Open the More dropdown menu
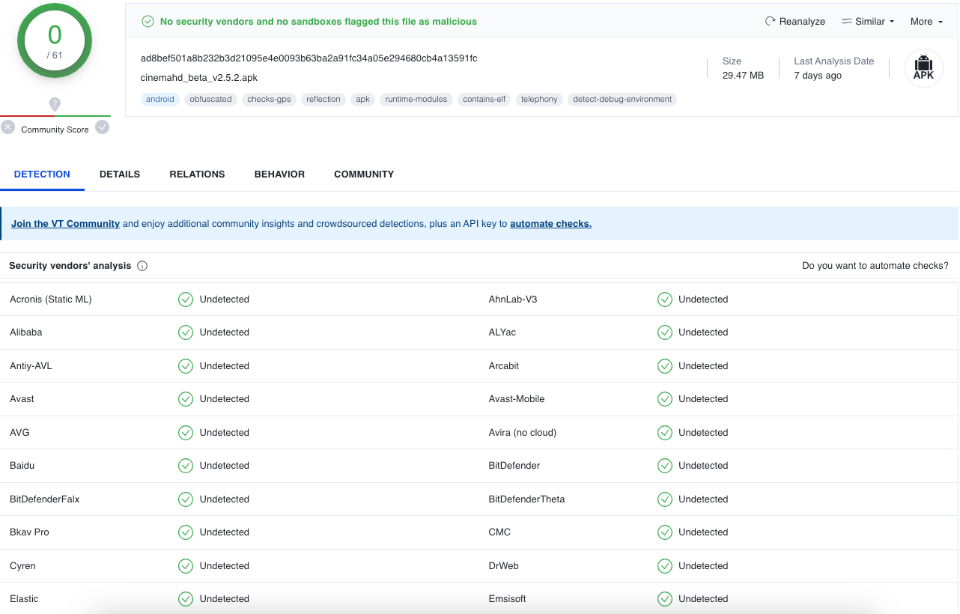The height and width of the screenshot is (614, 960). point(926,21)
